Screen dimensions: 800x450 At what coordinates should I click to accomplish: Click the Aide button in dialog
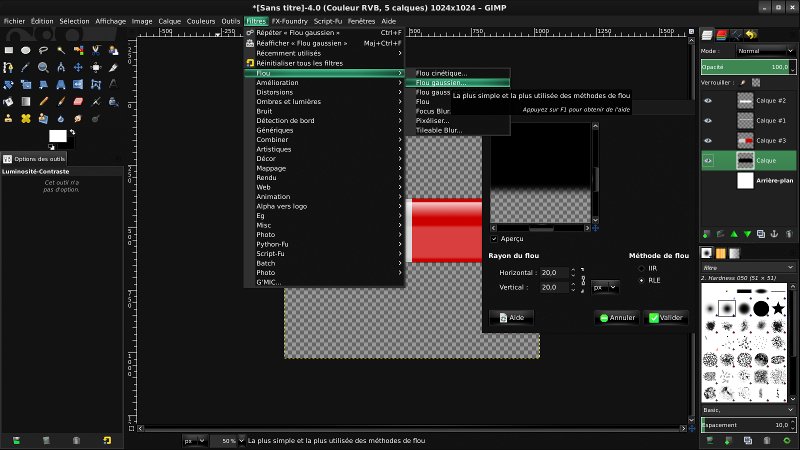pos(512,318)
